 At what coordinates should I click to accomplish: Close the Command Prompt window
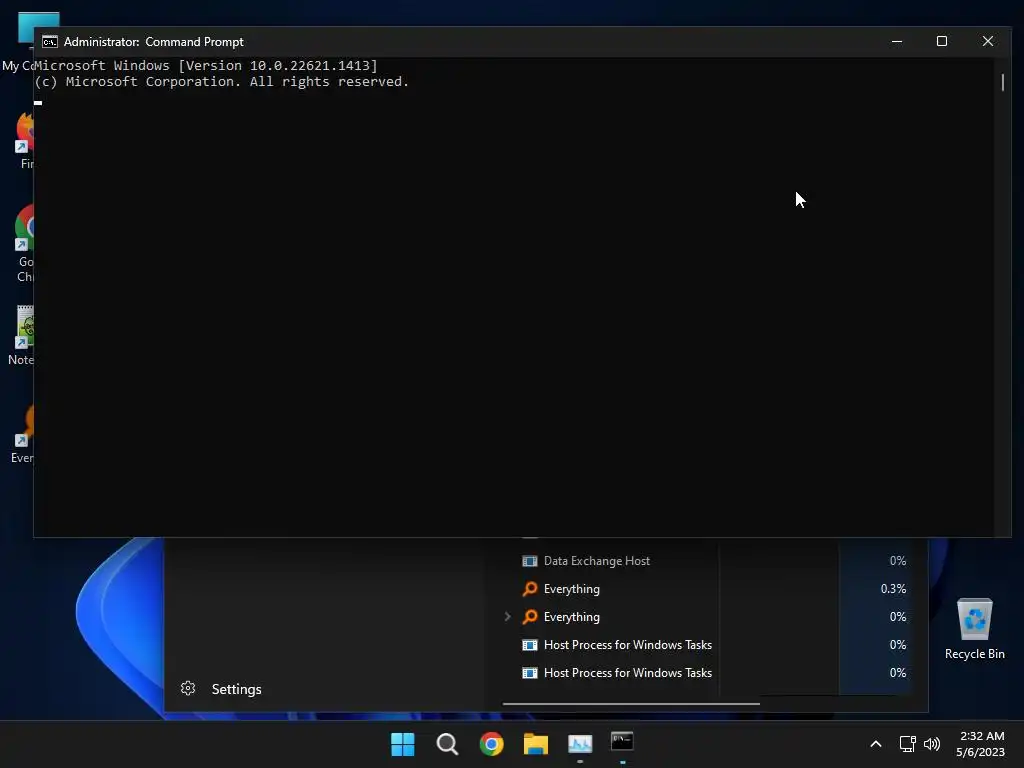point(988,41)
